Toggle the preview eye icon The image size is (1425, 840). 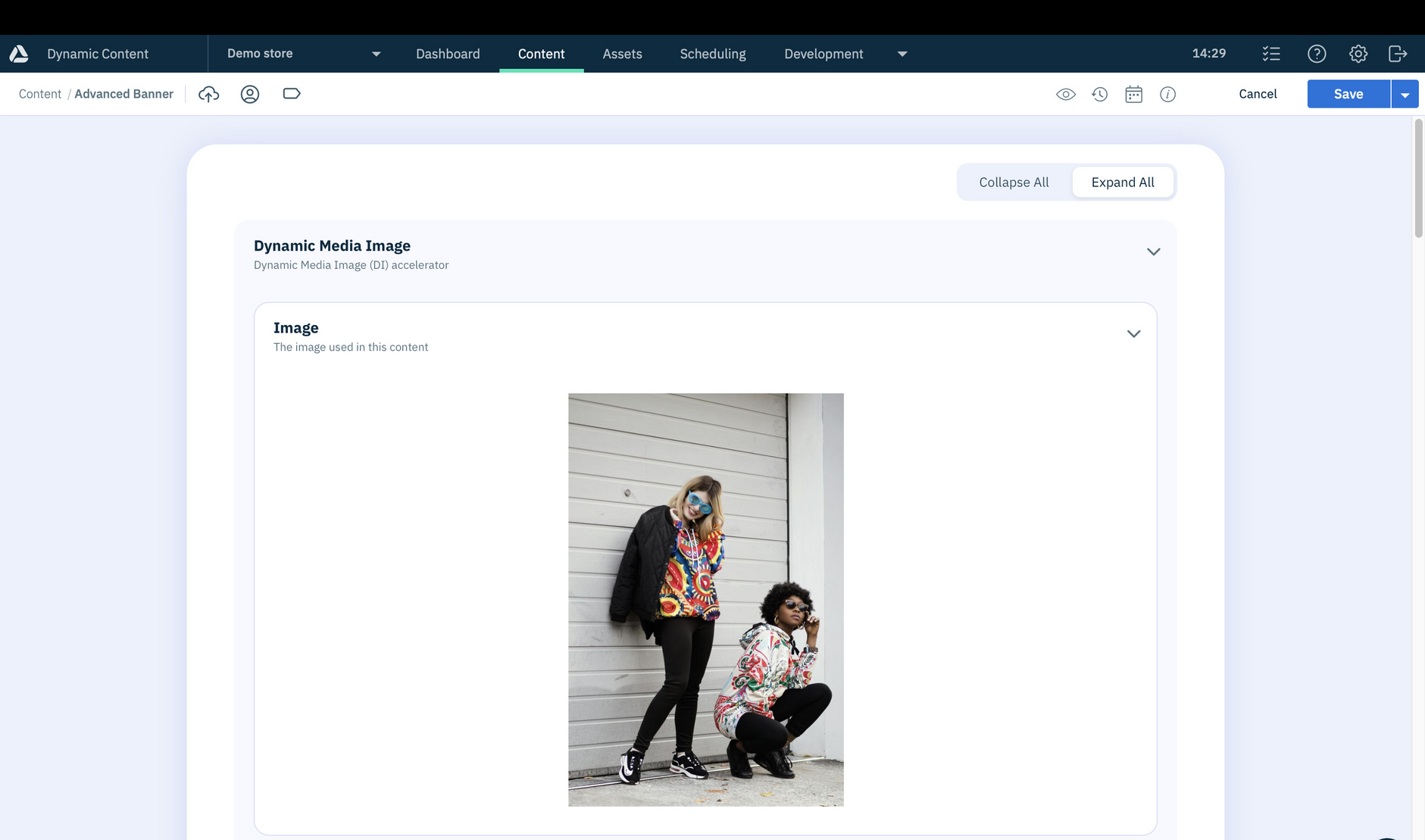click(1066, 94)
